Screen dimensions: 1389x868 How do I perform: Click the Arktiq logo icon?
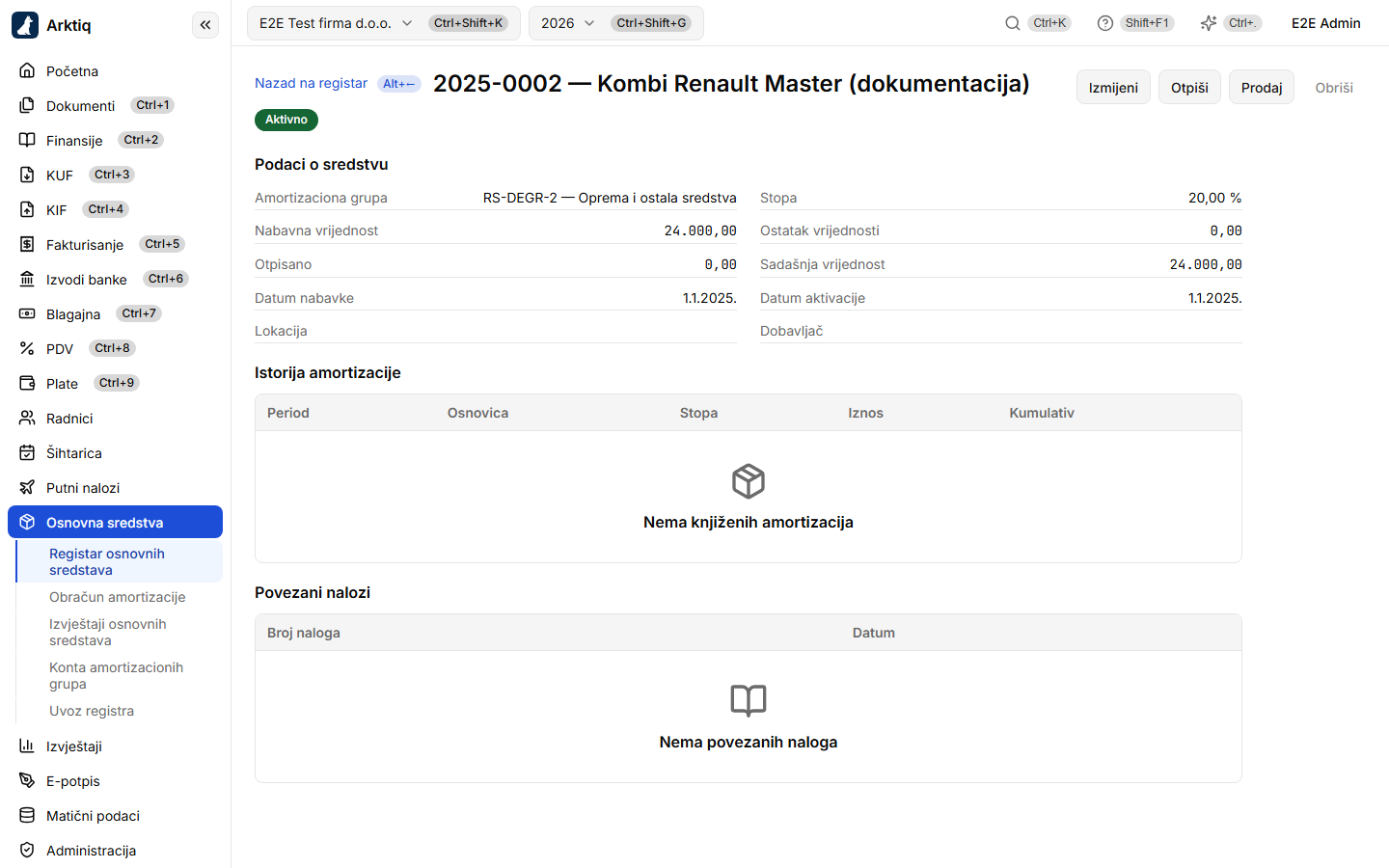coord(25,25)
